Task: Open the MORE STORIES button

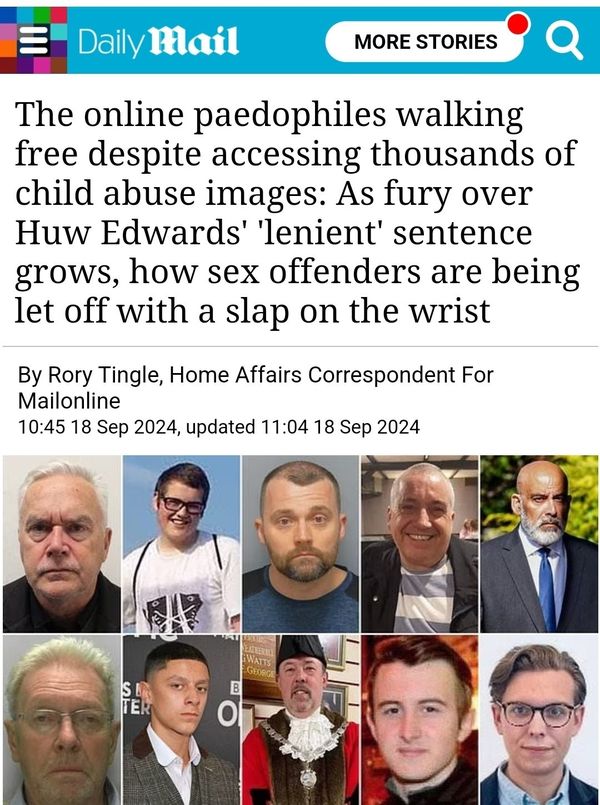Action: pos(425,42)
